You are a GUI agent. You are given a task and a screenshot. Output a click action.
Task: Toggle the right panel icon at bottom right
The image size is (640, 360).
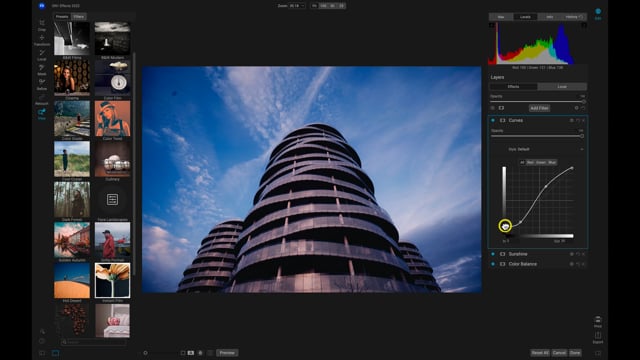coord(598,353)
